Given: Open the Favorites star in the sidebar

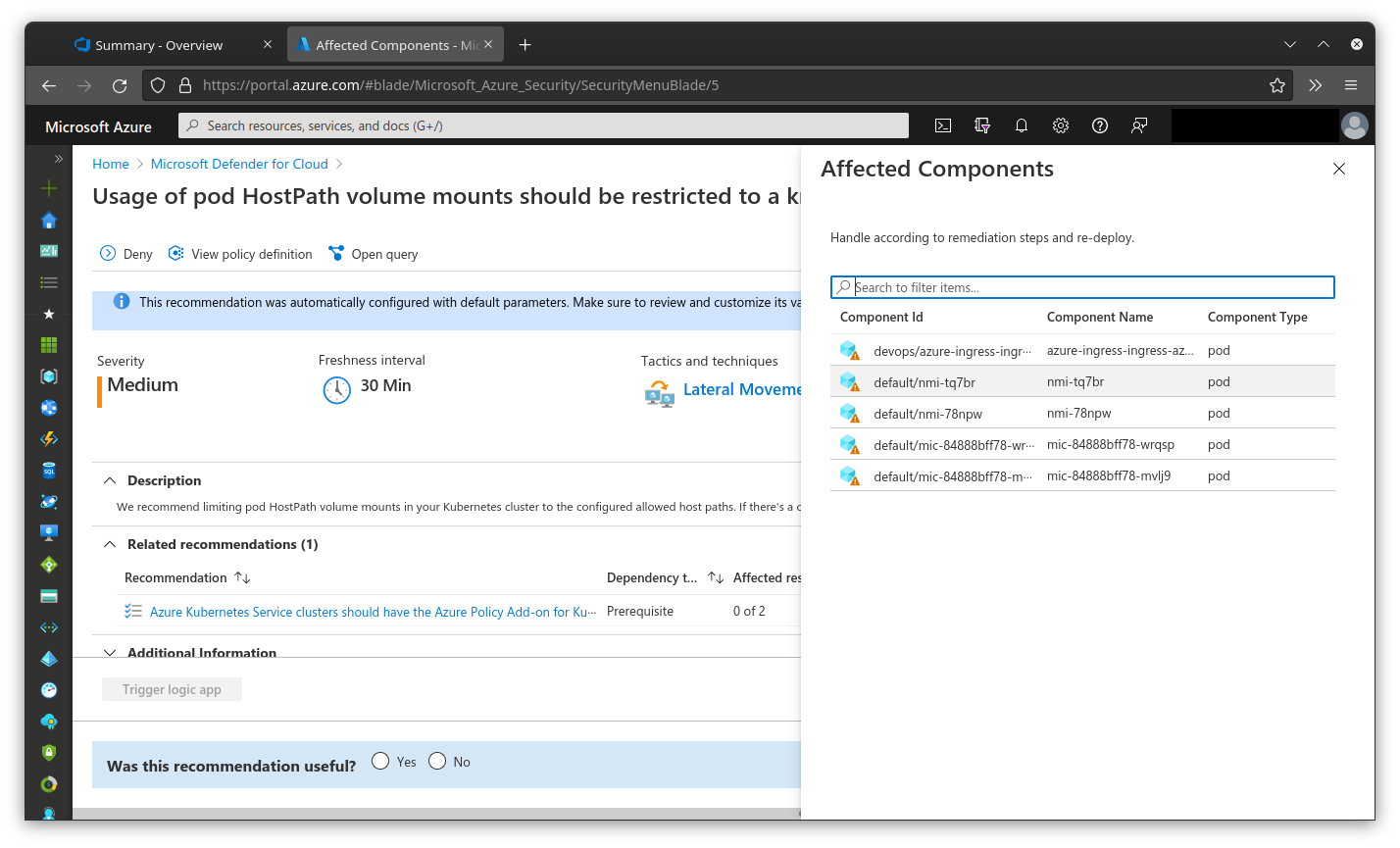Looking at the screenshot, I should point(49,314).
